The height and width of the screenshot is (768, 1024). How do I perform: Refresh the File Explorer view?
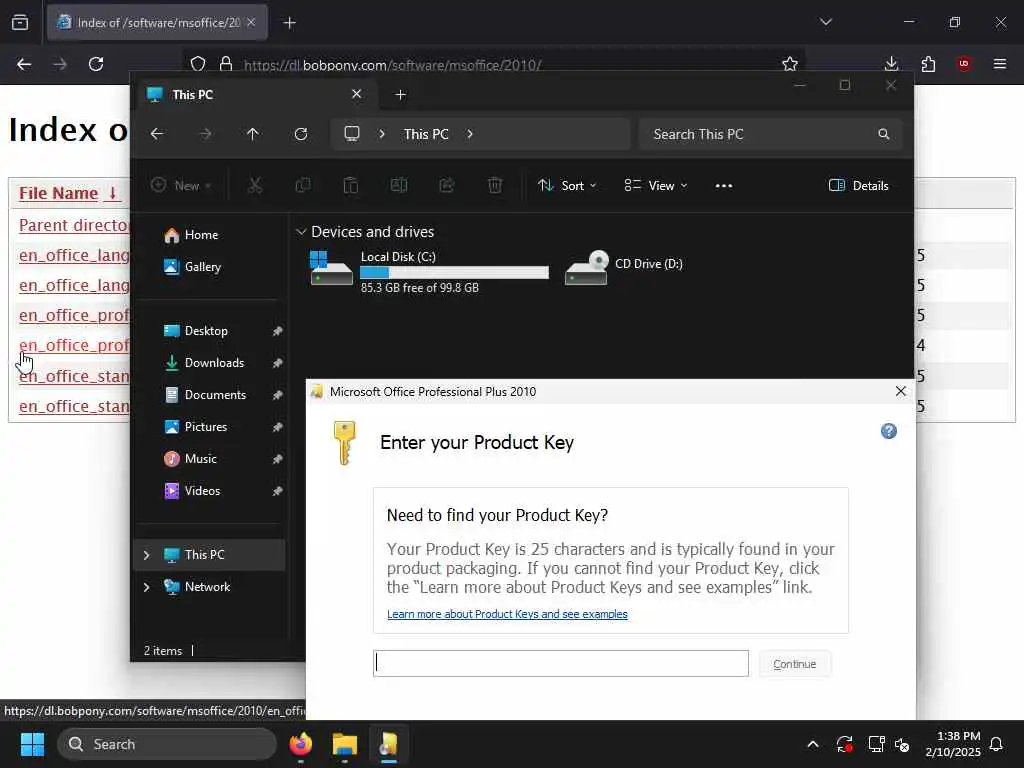coord(300,134)
